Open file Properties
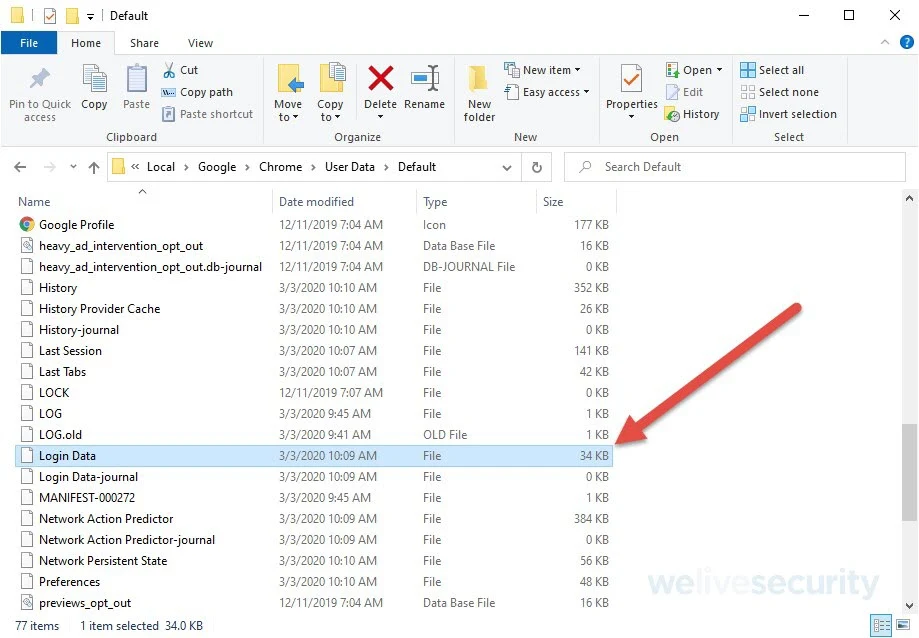 [631, 91]
